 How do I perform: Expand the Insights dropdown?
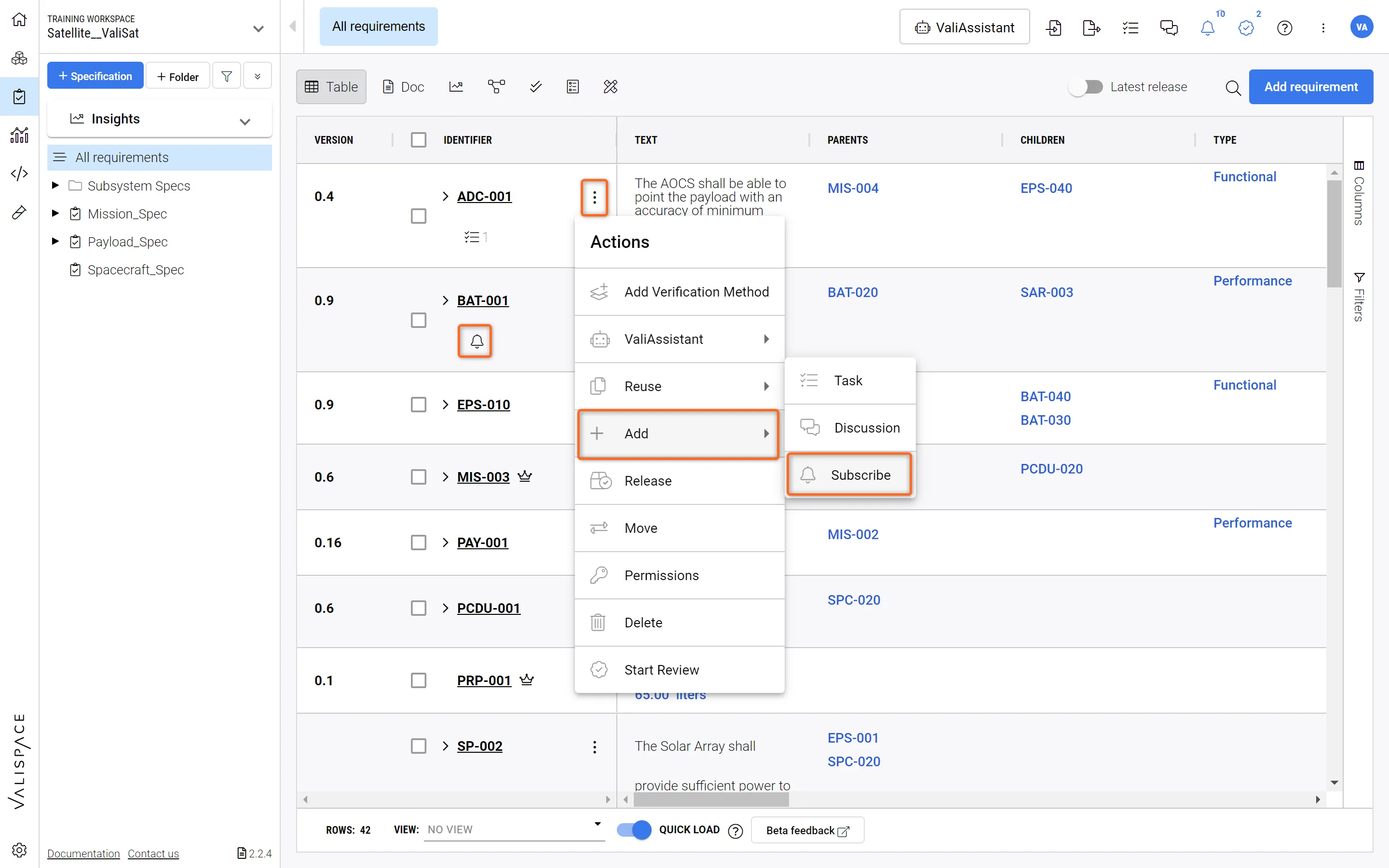(245, 121)
